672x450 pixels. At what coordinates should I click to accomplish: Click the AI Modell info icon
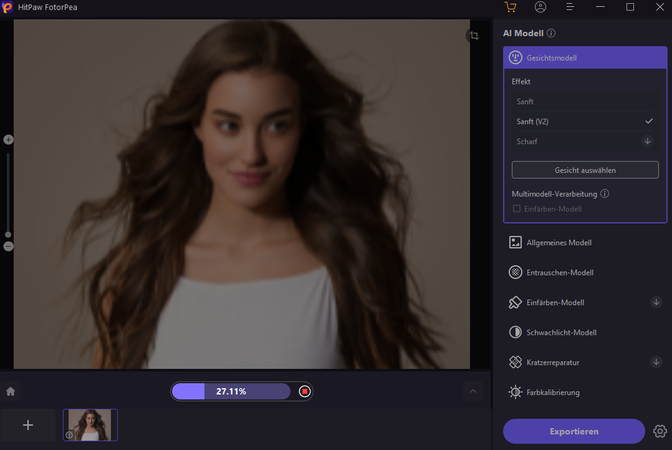coord(552,33)
